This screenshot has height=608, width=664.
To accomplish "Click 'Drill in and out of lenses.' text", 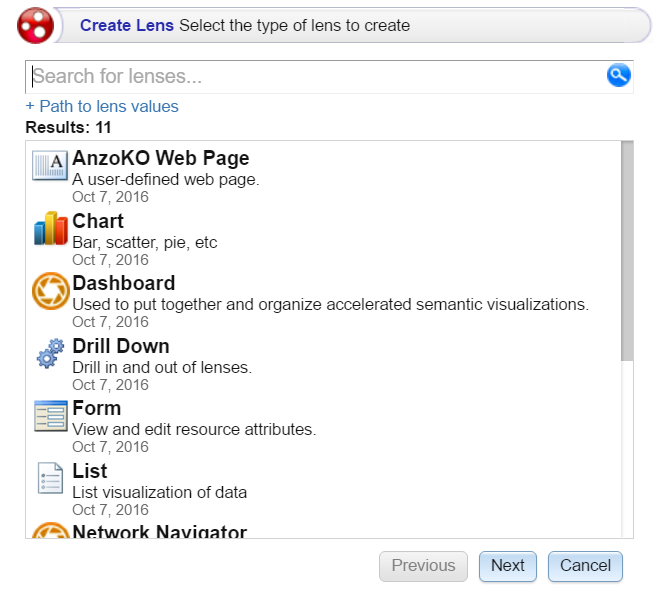I will click(x=162, y=368).
